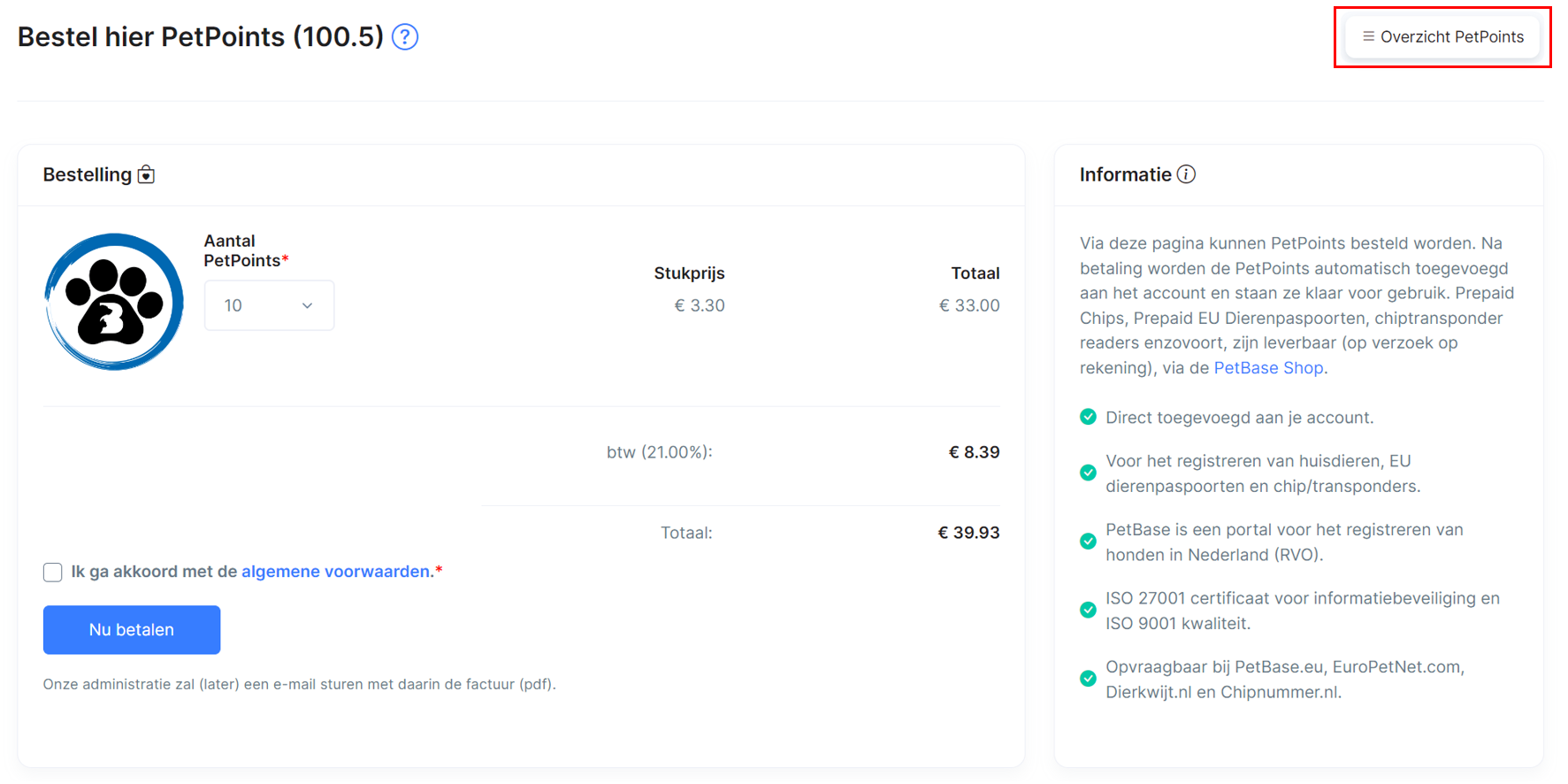Viewport: 1568px width, 784px height.
Task: Click the checkmark icon beside 'Voor het registreren van huisdieren'
Action: [1089, 473]
